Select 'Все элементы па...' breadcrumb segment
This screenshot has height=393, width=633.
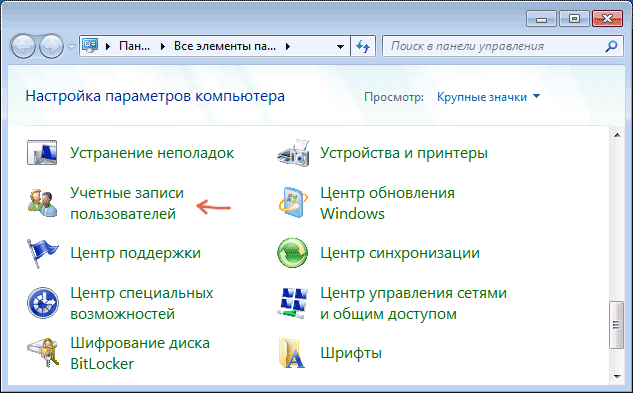pos(225,46)
